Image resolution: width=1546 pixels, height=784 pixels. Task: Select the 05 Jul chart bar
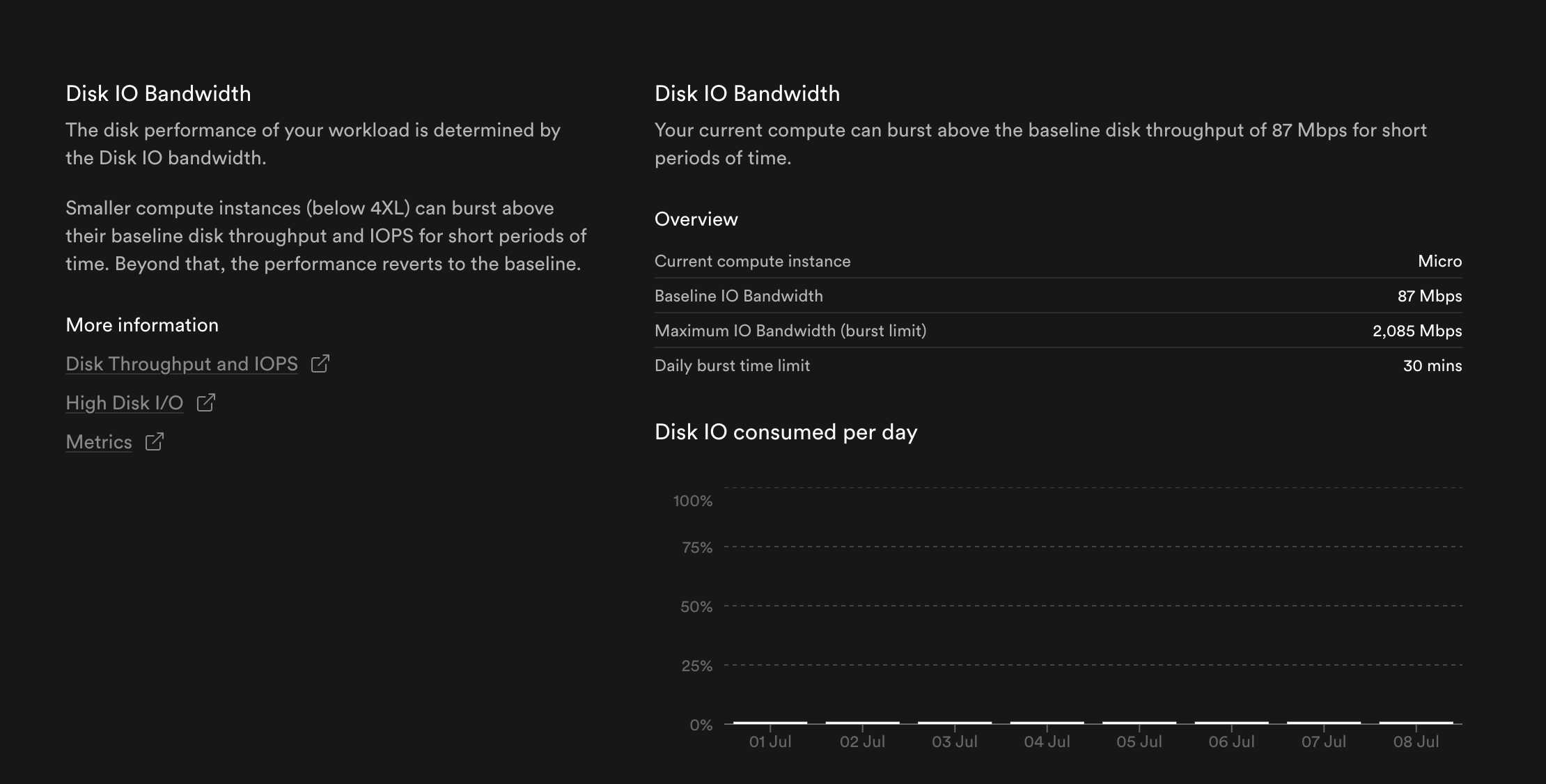click(1139, 723)
